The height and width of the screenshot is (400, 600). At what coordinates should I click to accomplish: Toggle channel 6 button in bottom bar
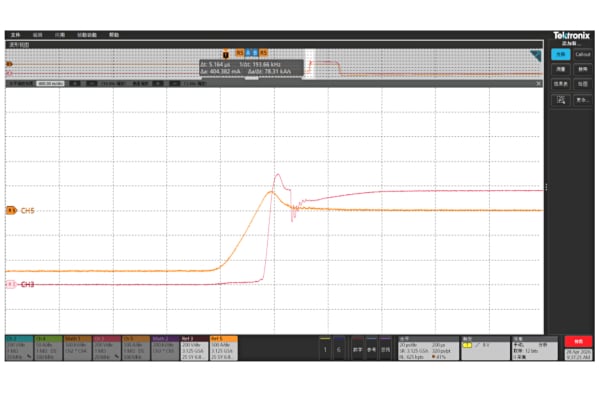coord(339,348)
